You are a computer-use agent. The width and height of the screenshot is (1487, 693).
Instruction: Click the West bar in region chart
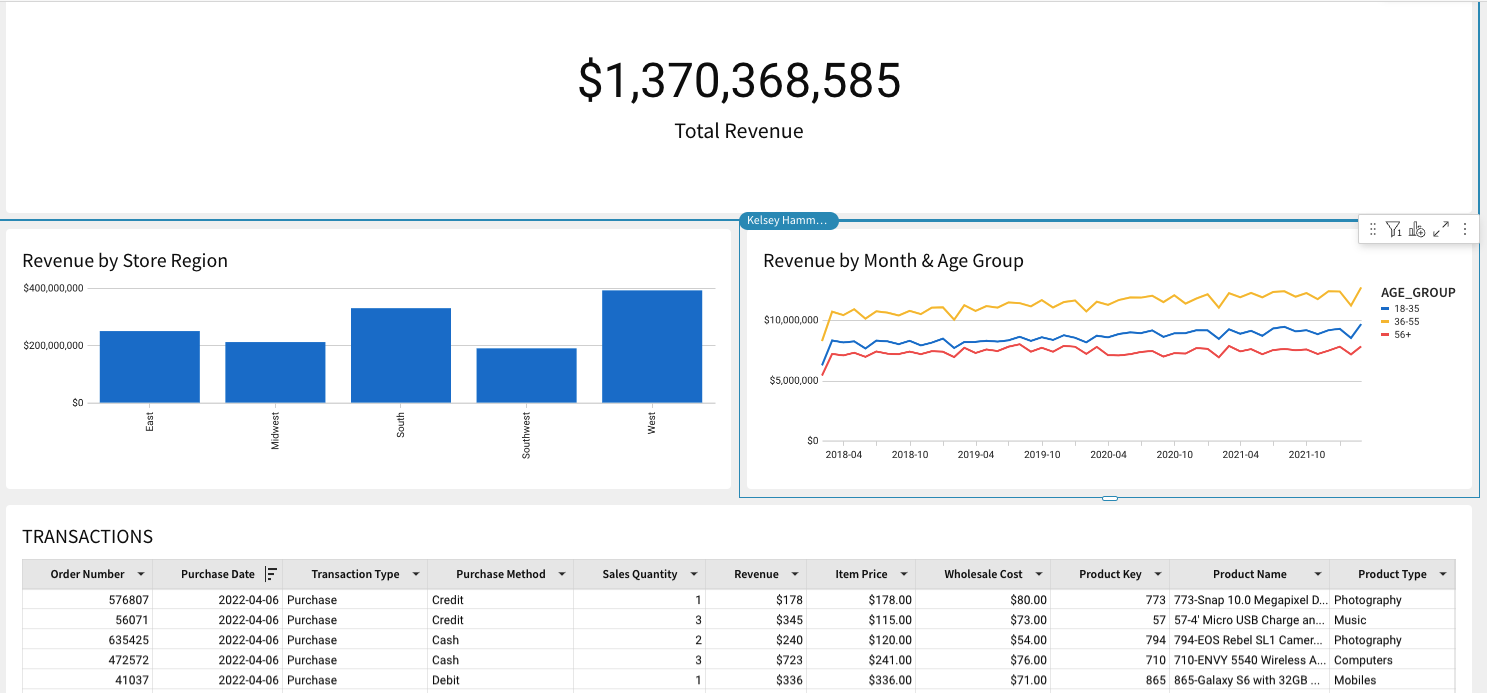(x=652, y=346)
